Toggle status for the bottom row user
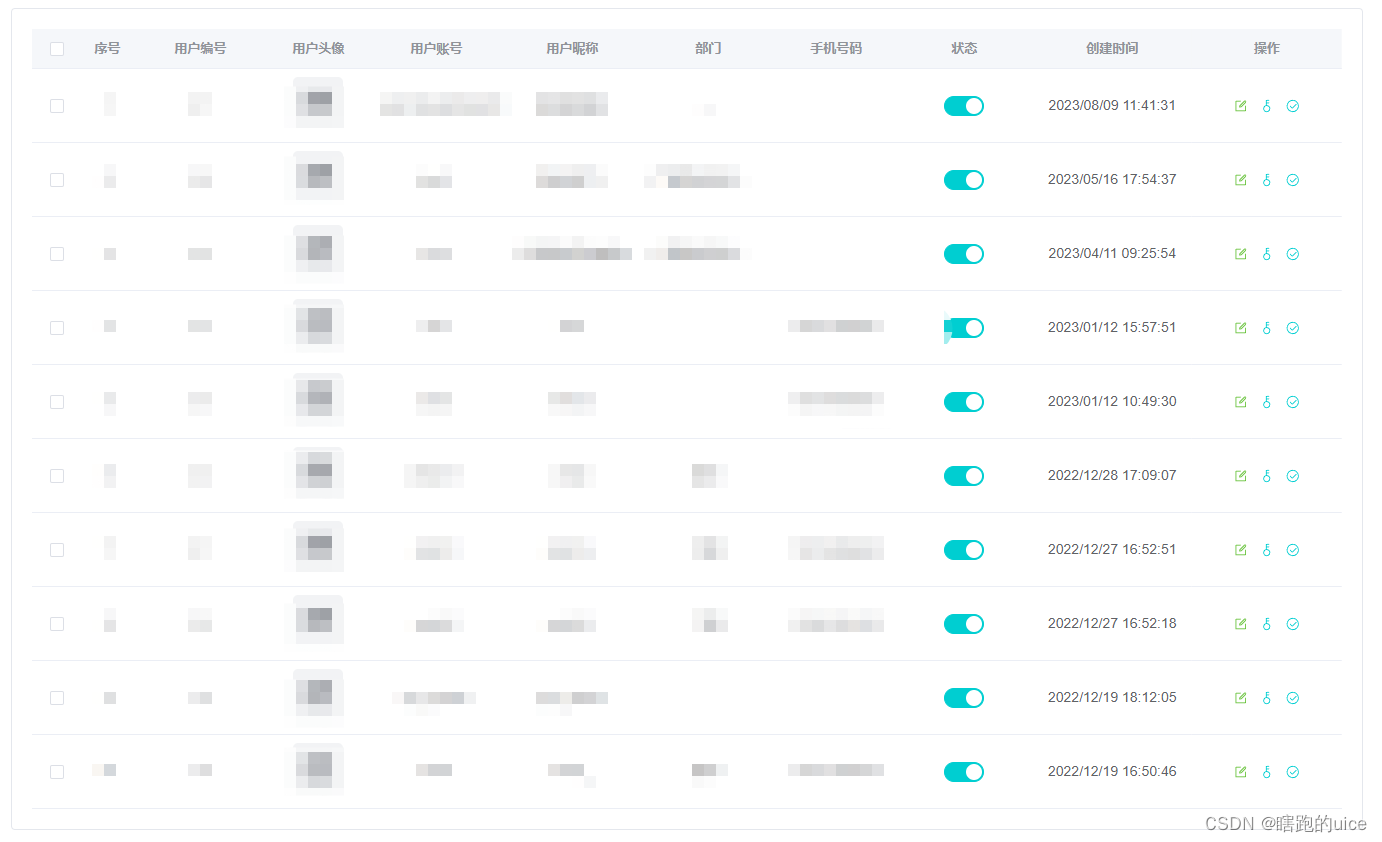Image resolution: width=1382 pixels, height=842 pixels. point(963,771)
